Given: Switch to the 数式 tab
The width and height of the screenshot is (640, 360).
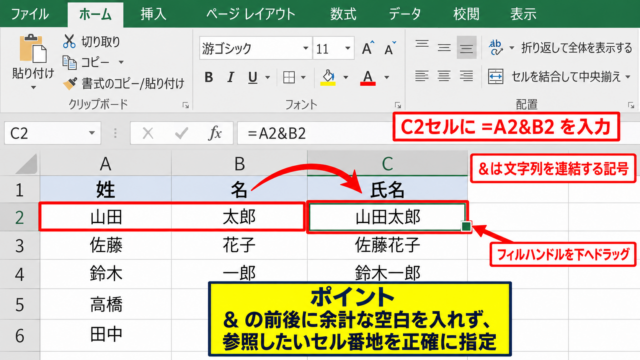Looking at the screenshot, I should 343,14.
